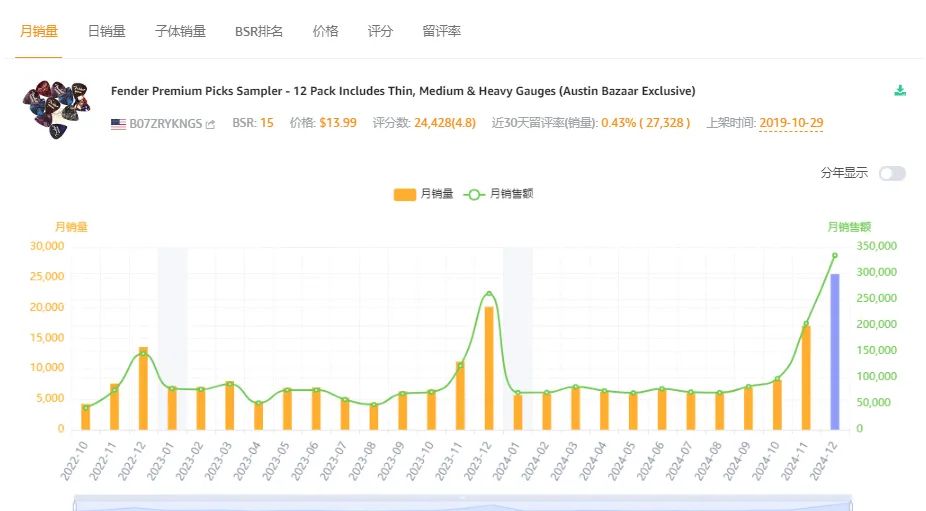Switch to 子体销量 tab
The height and width of the screenshot is (511, 926).
click(x=180, y=31)
